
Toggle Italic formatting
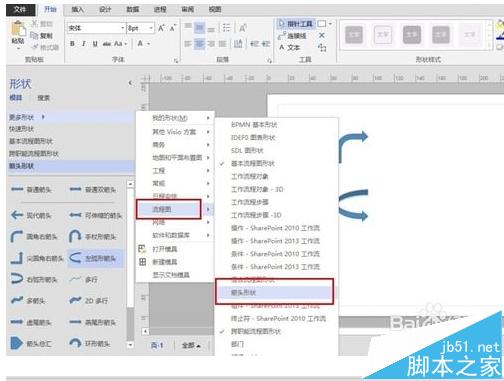tap(84, 44)
